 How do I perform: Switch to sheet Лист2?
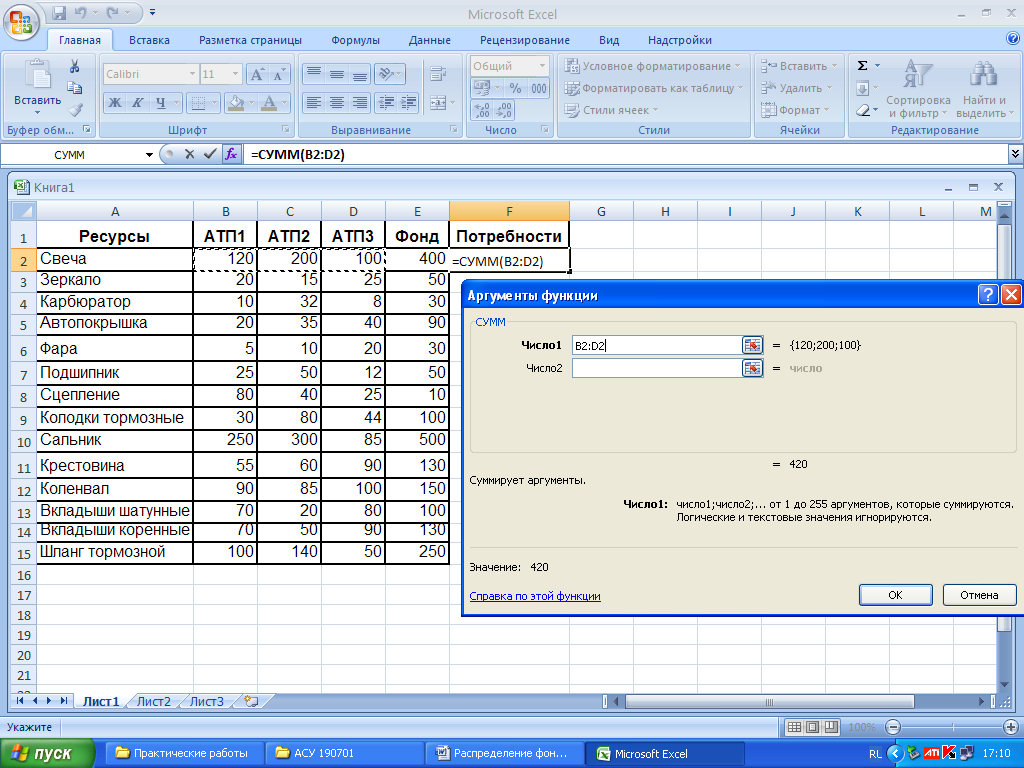coord(153,701)
